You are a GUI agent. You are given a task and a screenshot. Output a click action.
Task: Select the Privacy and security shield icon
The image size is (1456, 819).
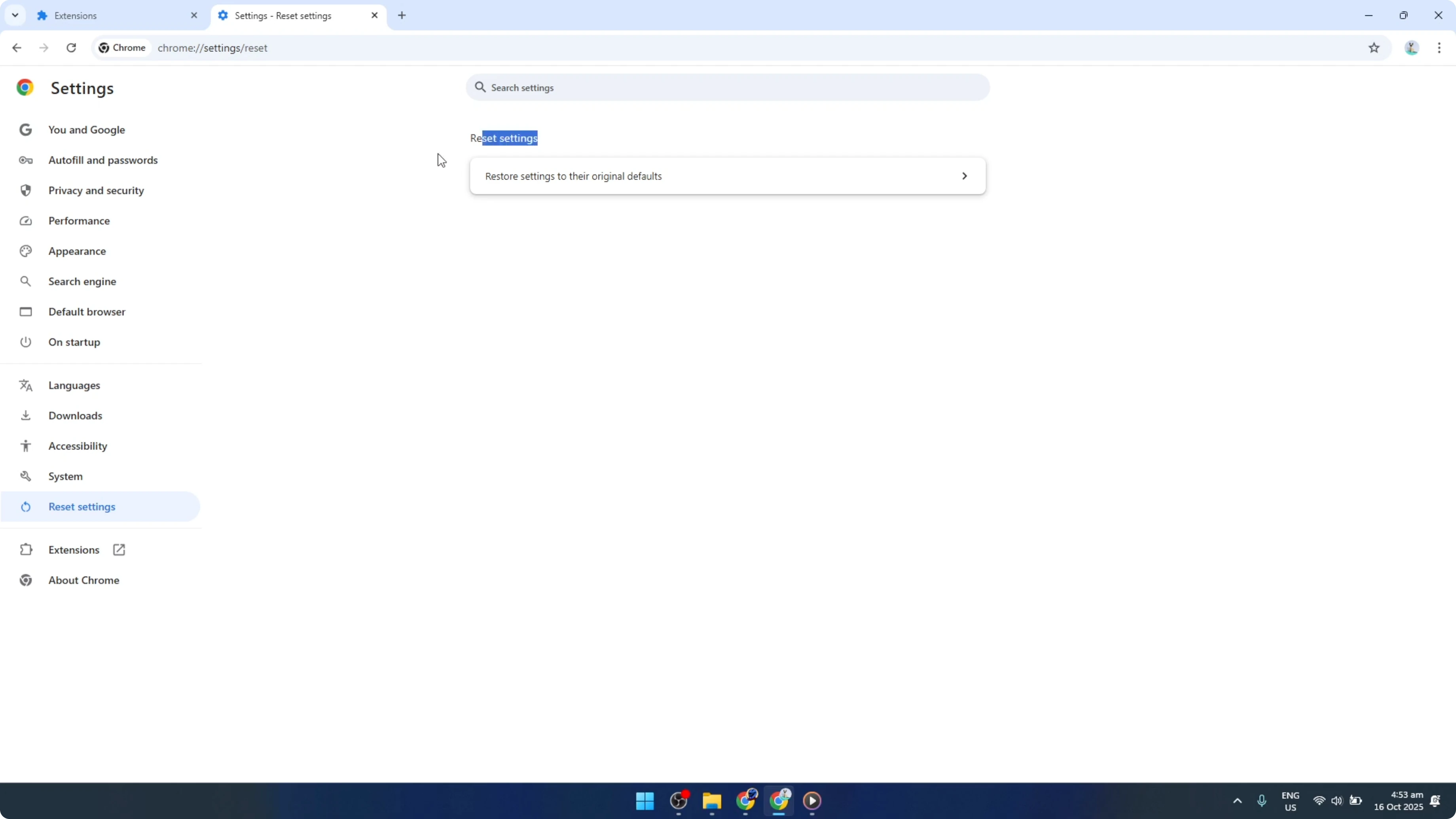25,190
